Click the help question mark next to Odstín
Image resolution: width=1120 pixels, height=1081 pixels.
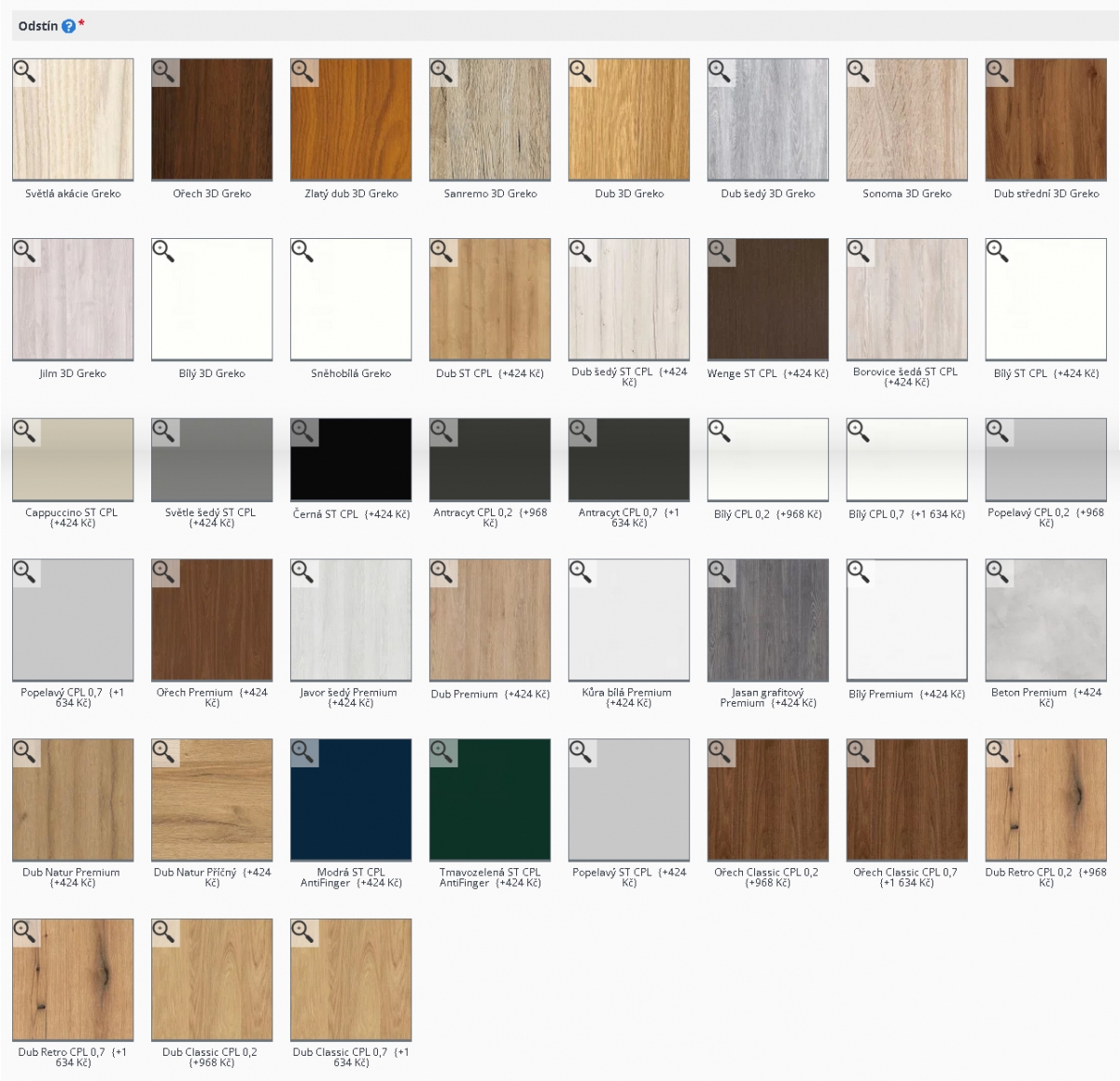68,26
